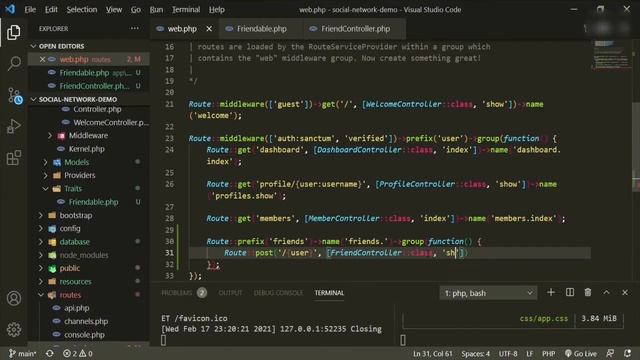
Task: Open the Terminal menu
Action: click(x=186, y=9)
